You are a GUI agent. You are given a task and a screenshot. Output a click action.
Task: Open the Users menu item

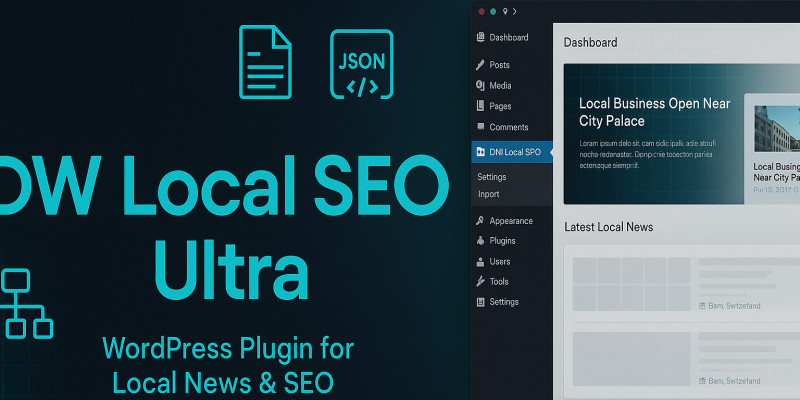499,261
